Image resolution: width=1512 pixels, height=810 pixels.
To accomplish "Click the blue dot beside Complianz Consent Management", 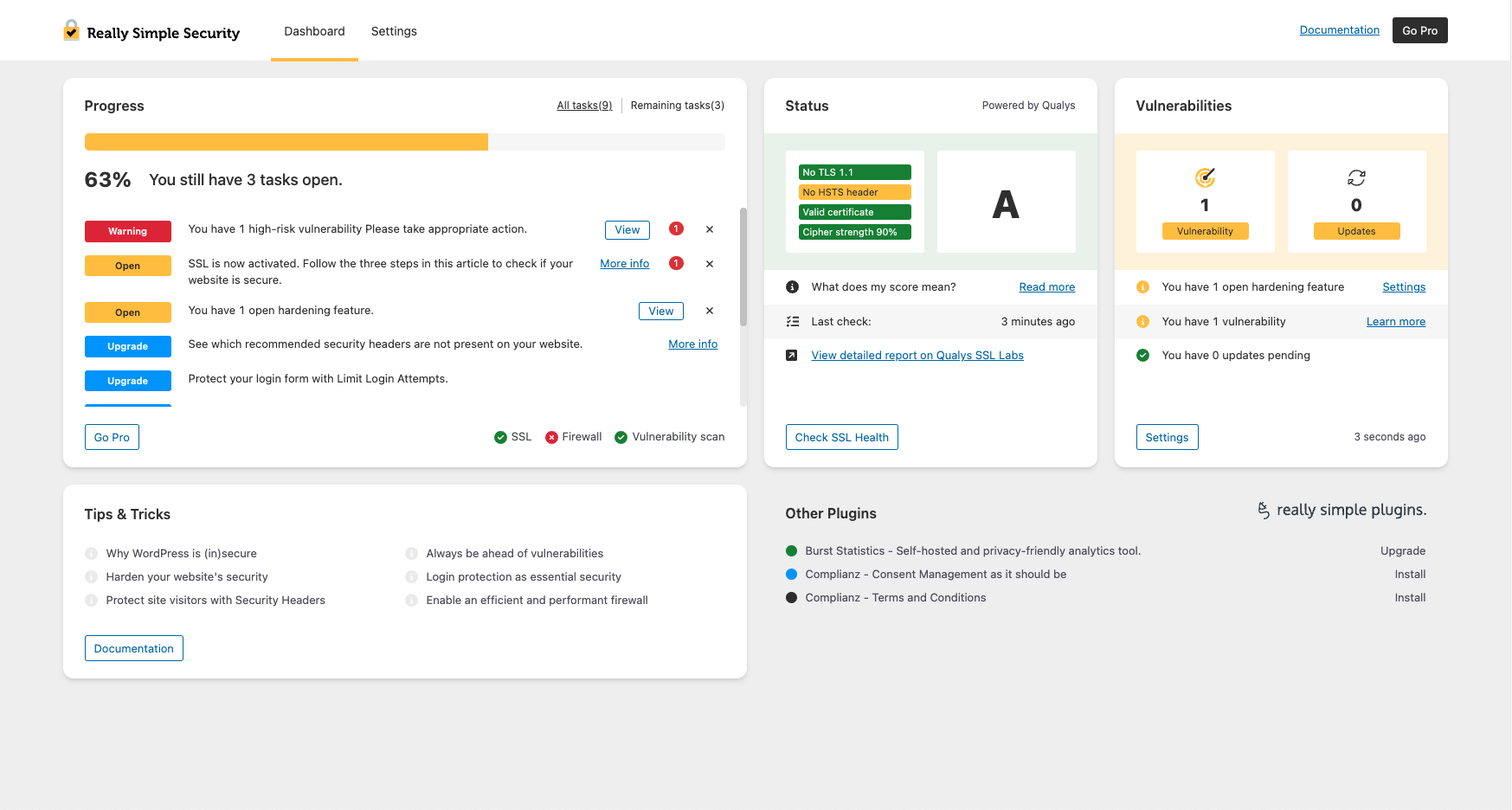I will point(790,574).
